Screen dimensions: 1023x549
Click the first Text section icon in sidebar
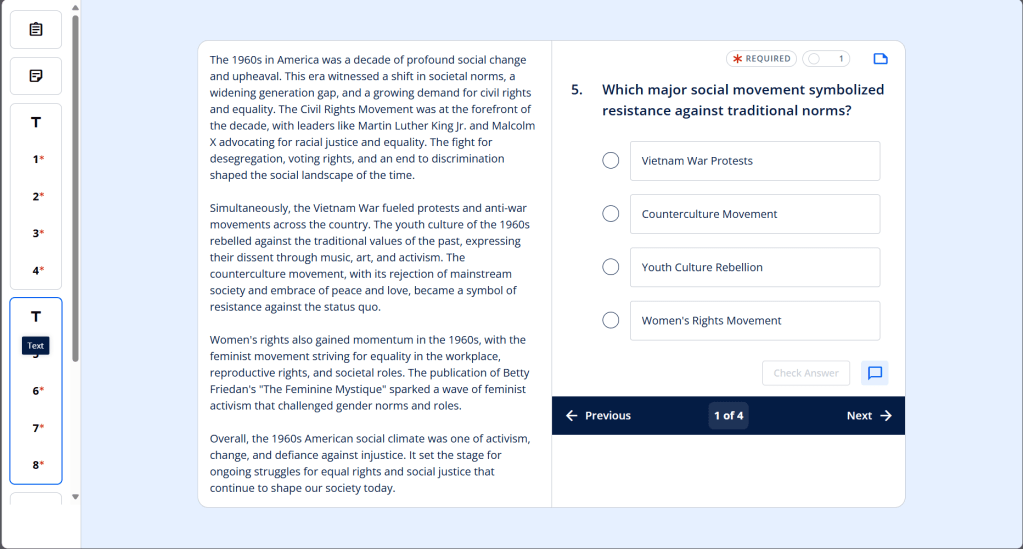(x=36, y=123)
